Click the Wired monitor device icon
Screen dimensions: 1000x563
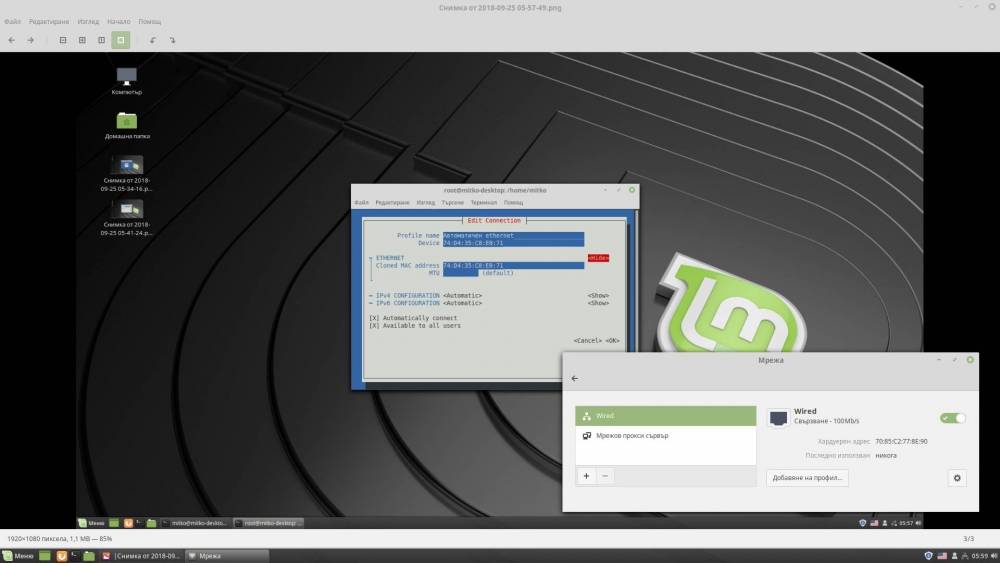778,418
